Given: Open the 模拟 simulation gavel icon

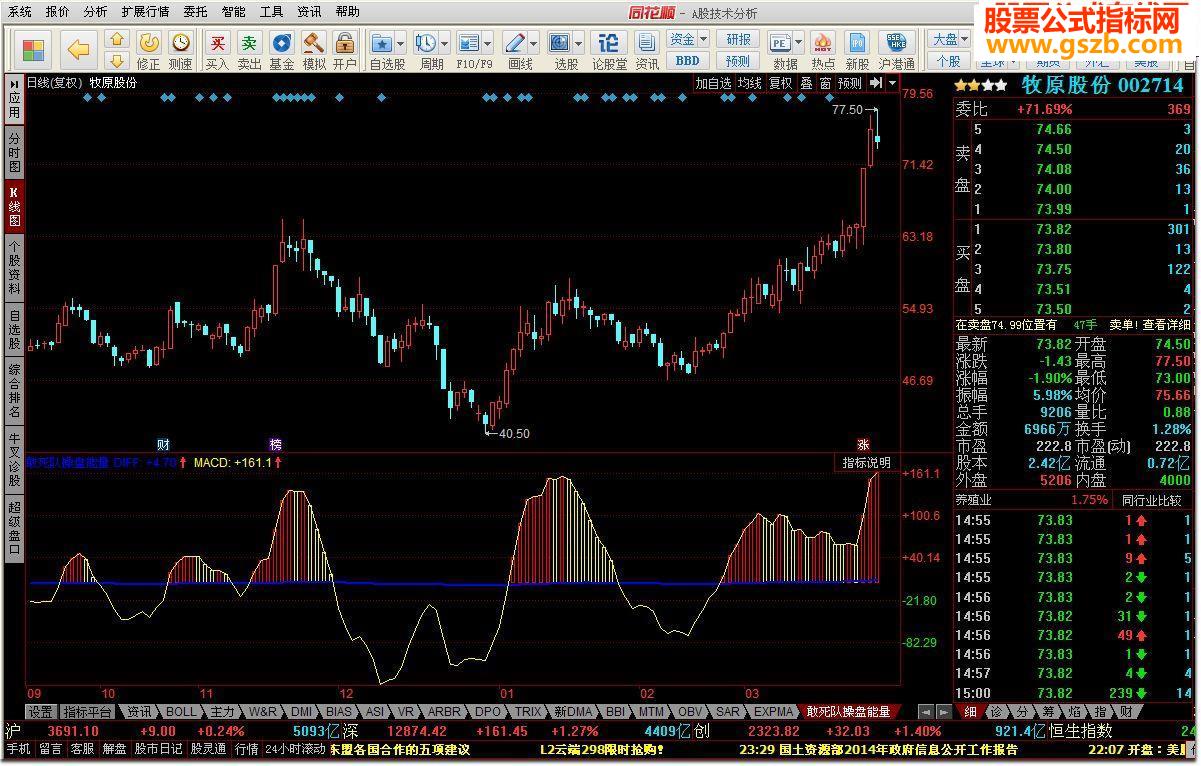Looking at the screenshot, I should click(313, 50).
